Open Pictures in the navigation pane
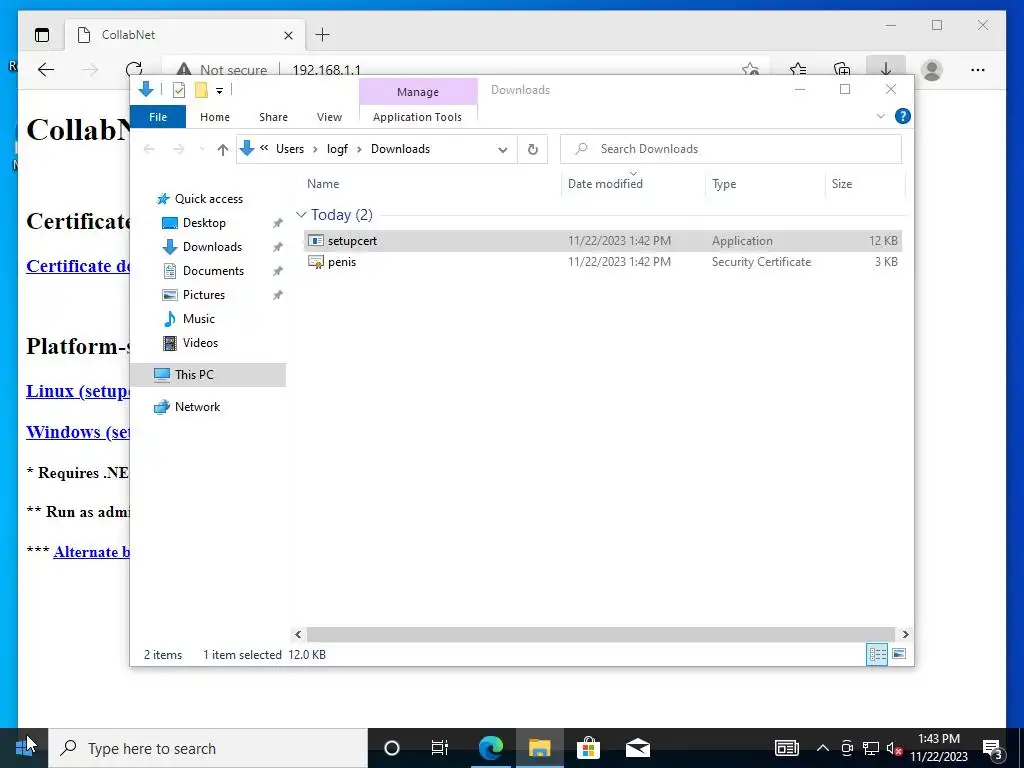This screenshot has height=768, width=1024. click(x=204, y=295)
